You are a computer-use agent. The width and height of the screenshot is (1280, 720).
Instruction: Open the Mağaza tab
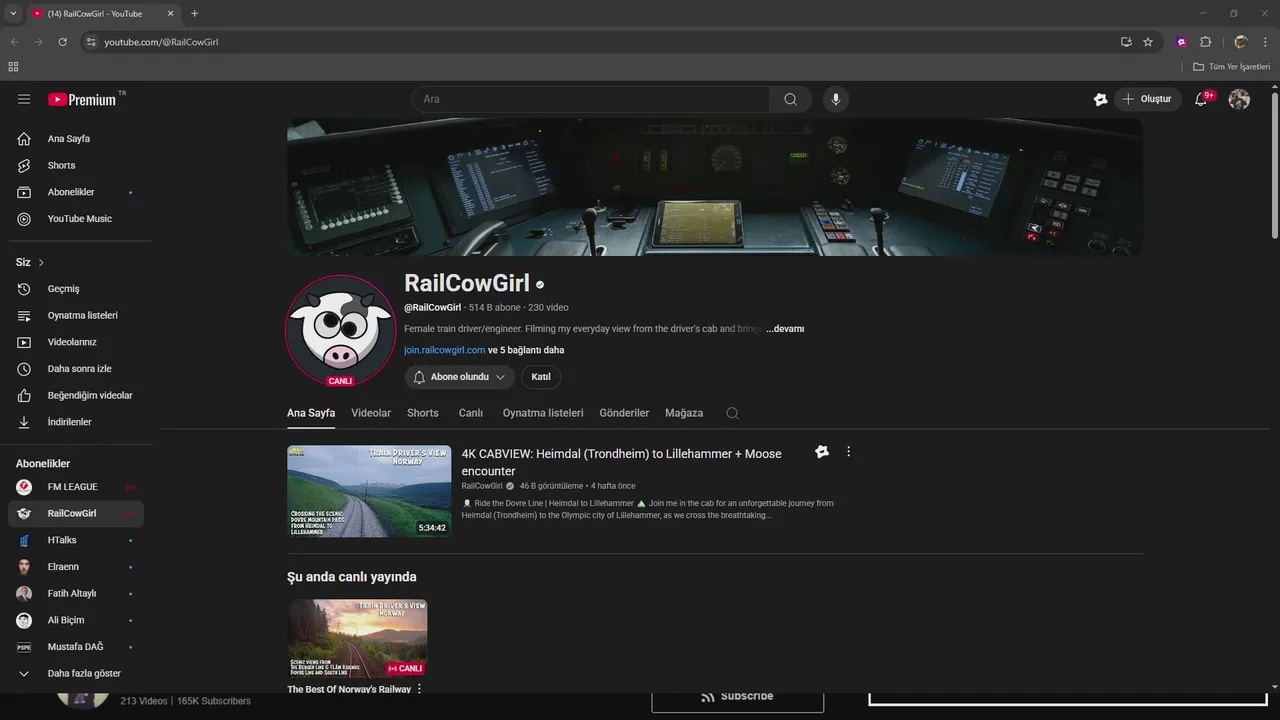[x=684, y=413]
